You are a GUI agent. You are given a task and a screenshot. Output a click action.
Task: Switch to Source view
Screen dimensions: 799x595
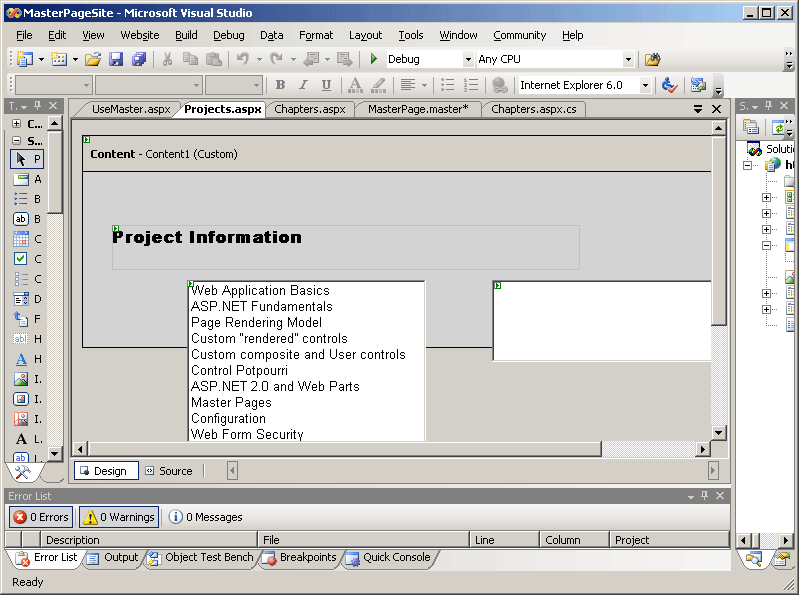(169, 471)
